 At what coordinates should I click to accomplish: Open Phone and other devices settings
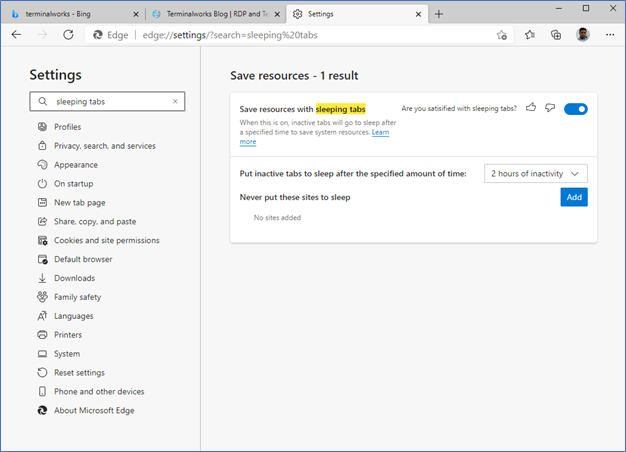(99, 392)
